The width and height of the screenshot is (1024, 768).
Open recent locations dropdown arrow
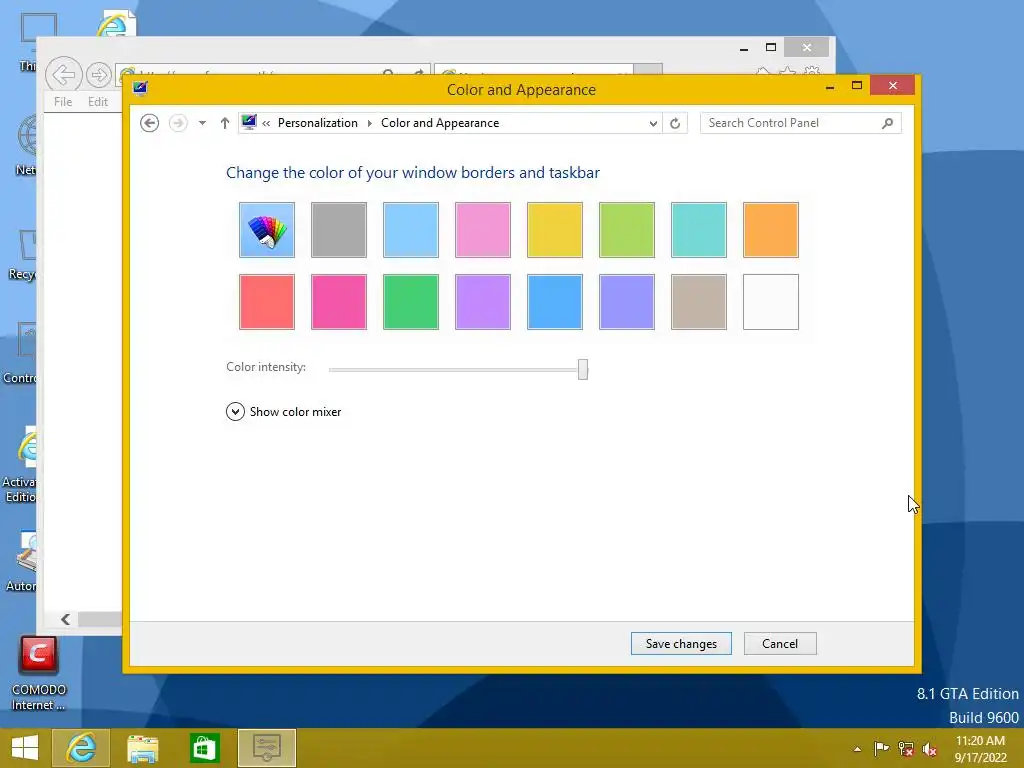click(202, 123)
